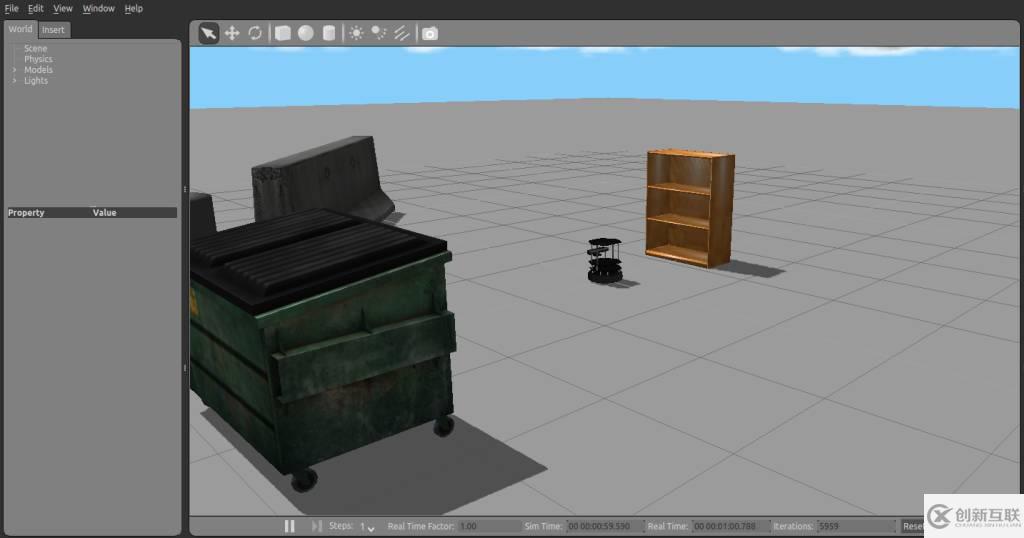Open the Window menu
This screenshot has height=538, width=1024.
(99, 8)
